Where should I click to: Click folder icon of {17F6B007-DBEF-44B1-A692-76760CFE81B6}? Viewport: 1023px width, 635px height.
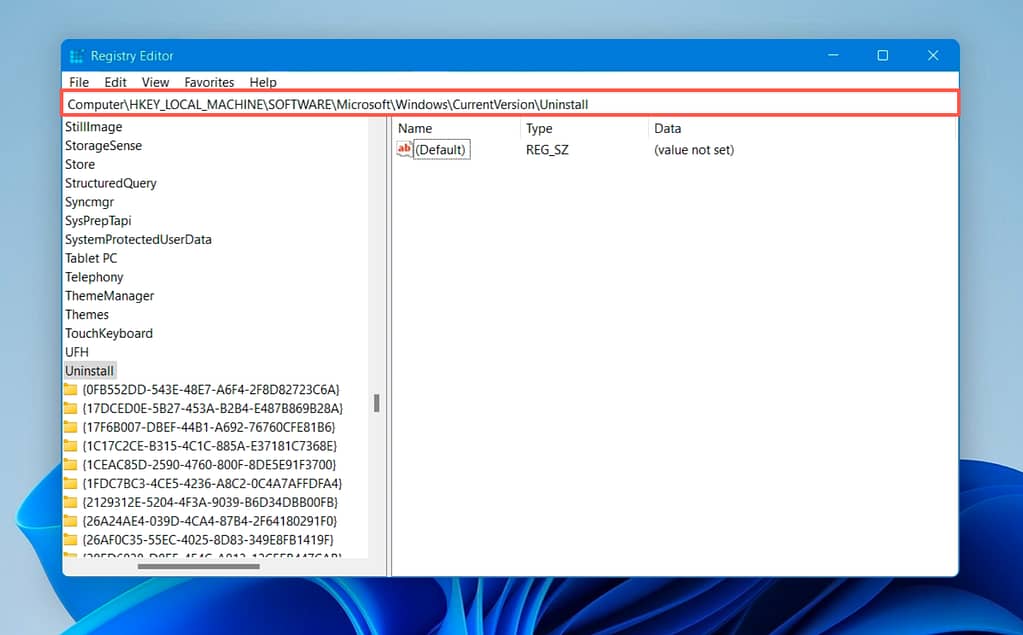pyautogui.click(x=70, y=427)
